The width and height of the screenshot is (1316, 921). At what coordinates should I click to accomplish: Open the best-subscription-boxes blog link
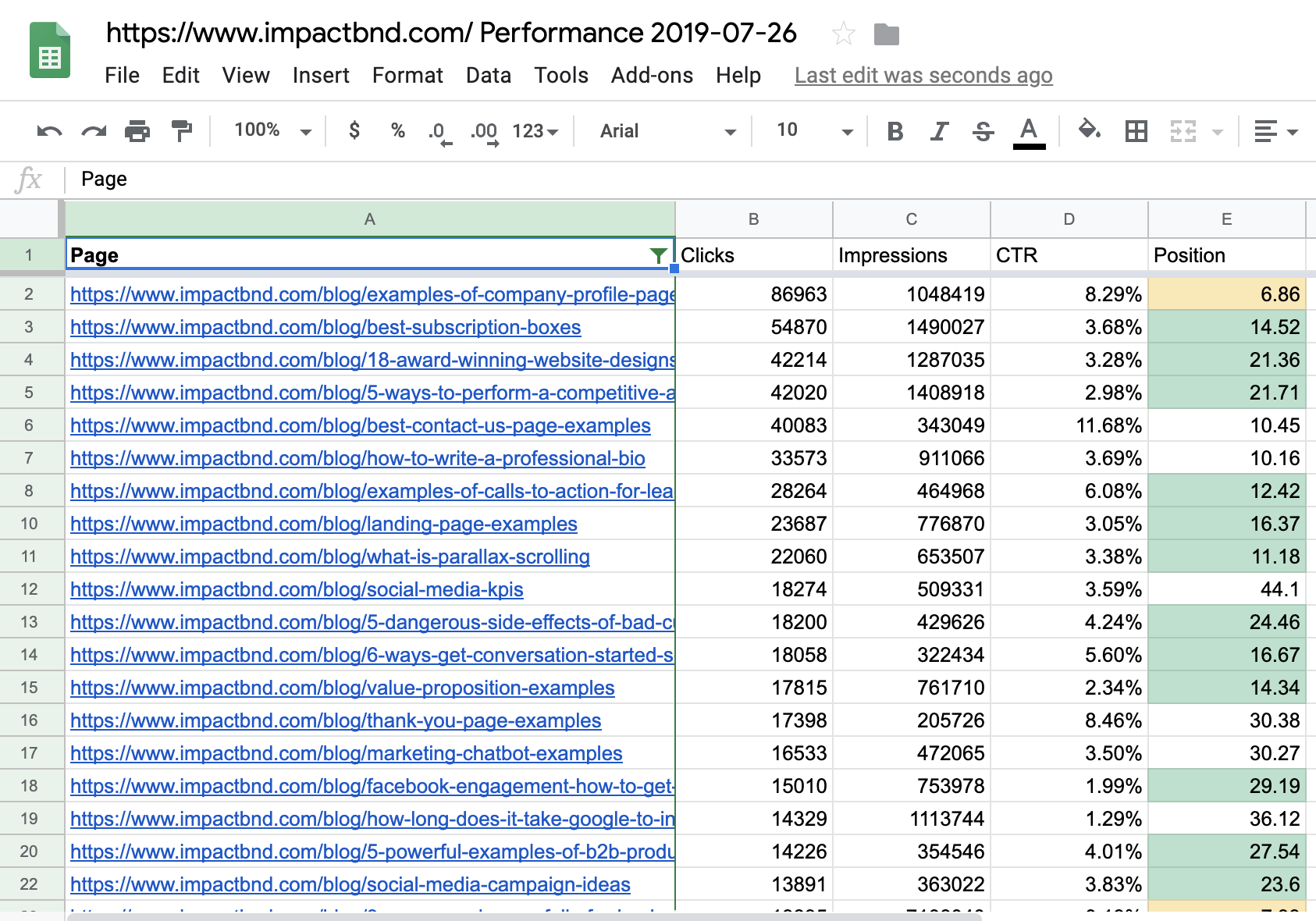click(x=325, y=327)
